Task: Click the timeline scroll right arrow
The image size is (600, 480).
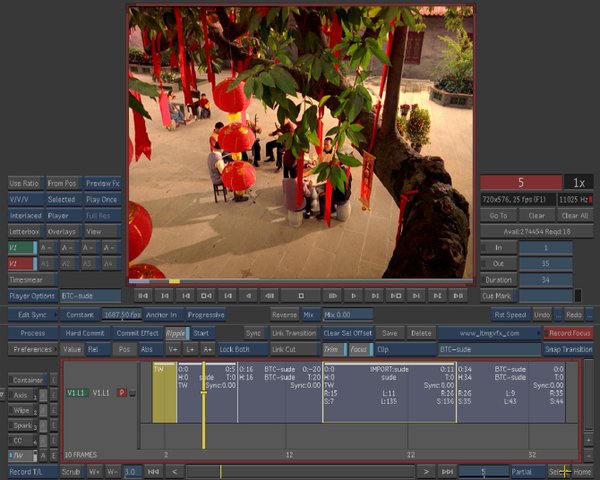Action: [x=427, y=471]
